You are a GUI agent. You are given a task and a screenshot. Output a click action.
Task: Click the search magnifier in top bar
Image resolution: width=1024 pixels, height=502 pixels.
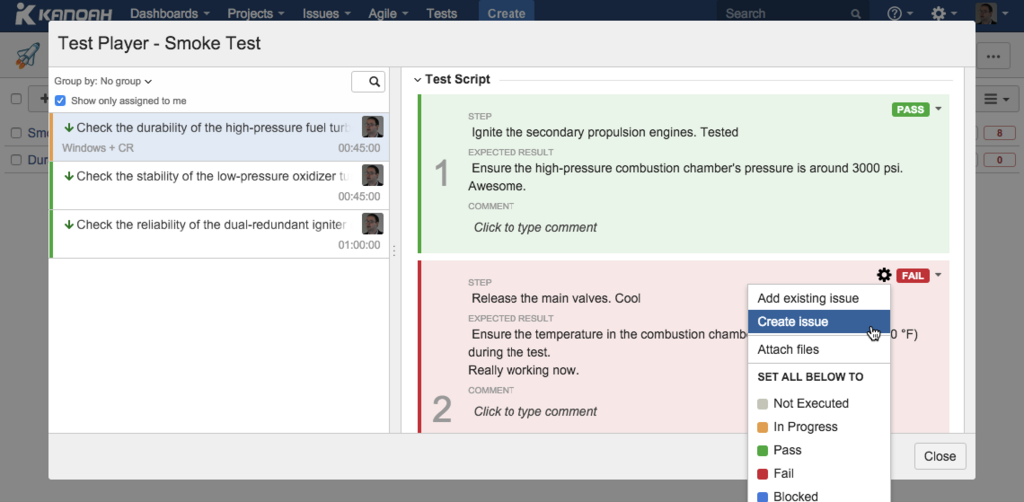pyautogui.click(x=856, y=14)
